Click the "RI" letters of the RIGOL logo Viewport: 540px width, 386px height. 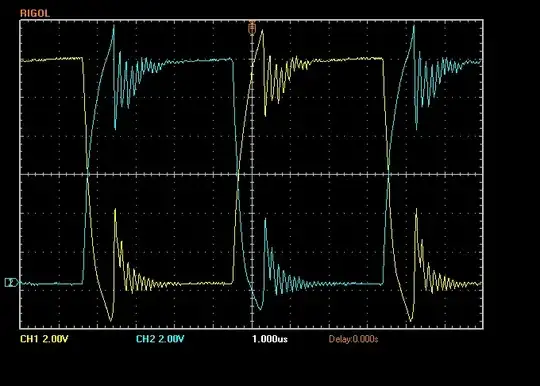point(24,13)
